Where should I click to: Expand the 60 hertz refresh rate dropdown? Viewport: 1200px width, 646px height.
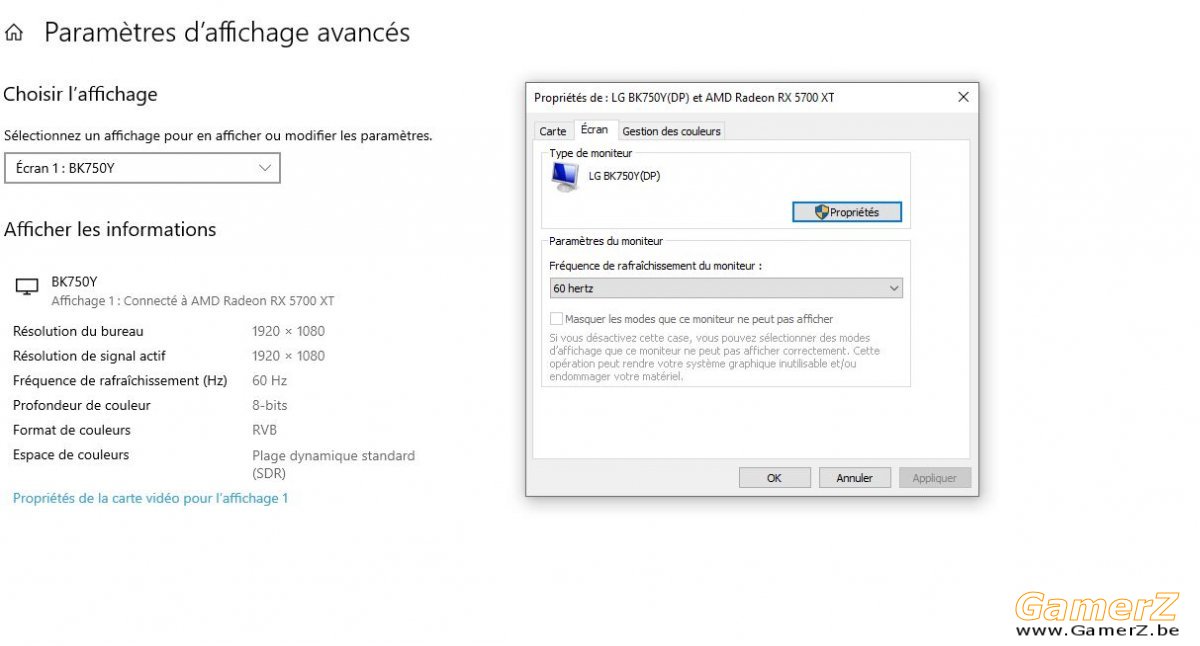point(726,288)
